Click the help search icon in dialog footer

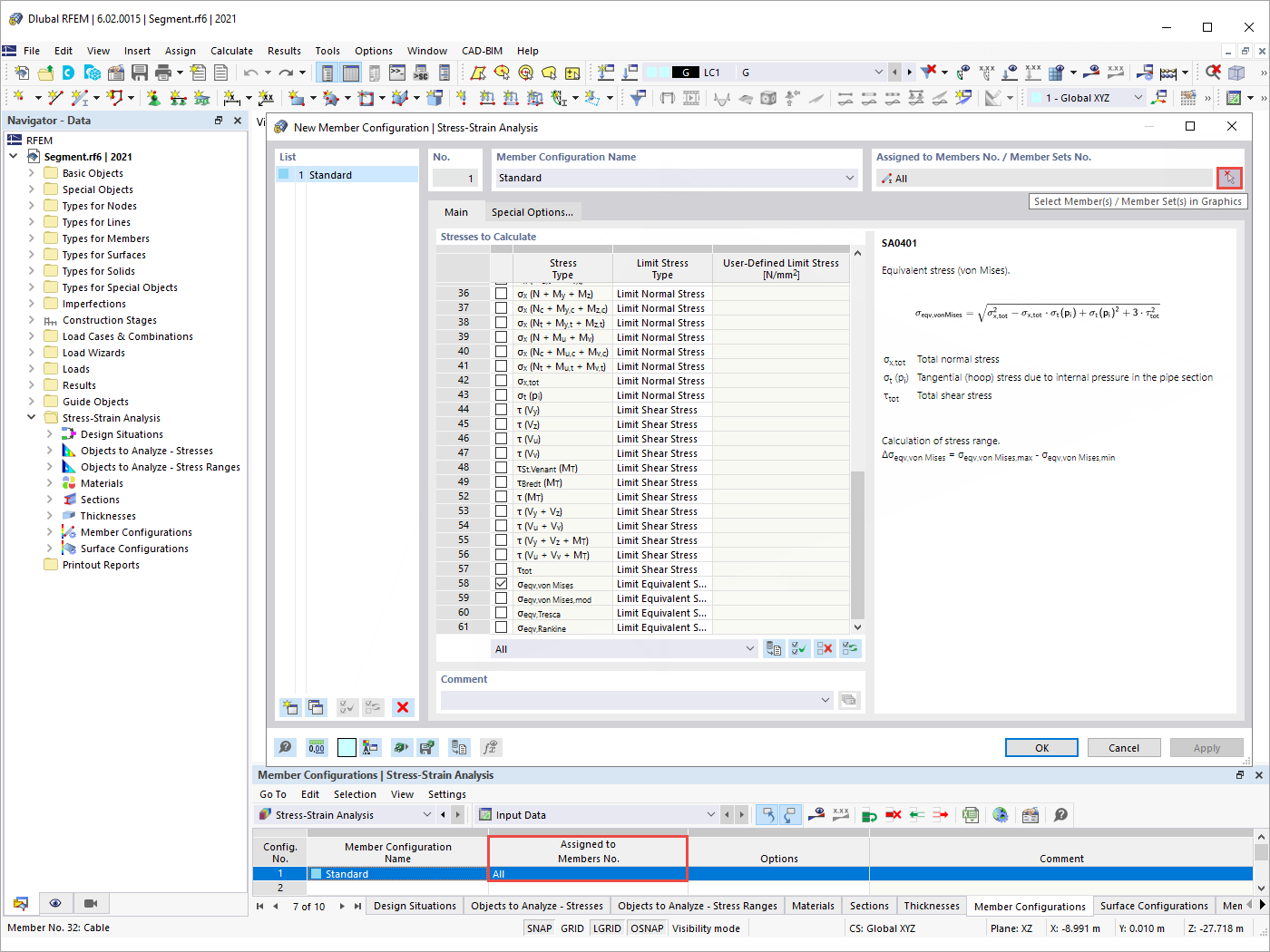[x=286, y=747]
